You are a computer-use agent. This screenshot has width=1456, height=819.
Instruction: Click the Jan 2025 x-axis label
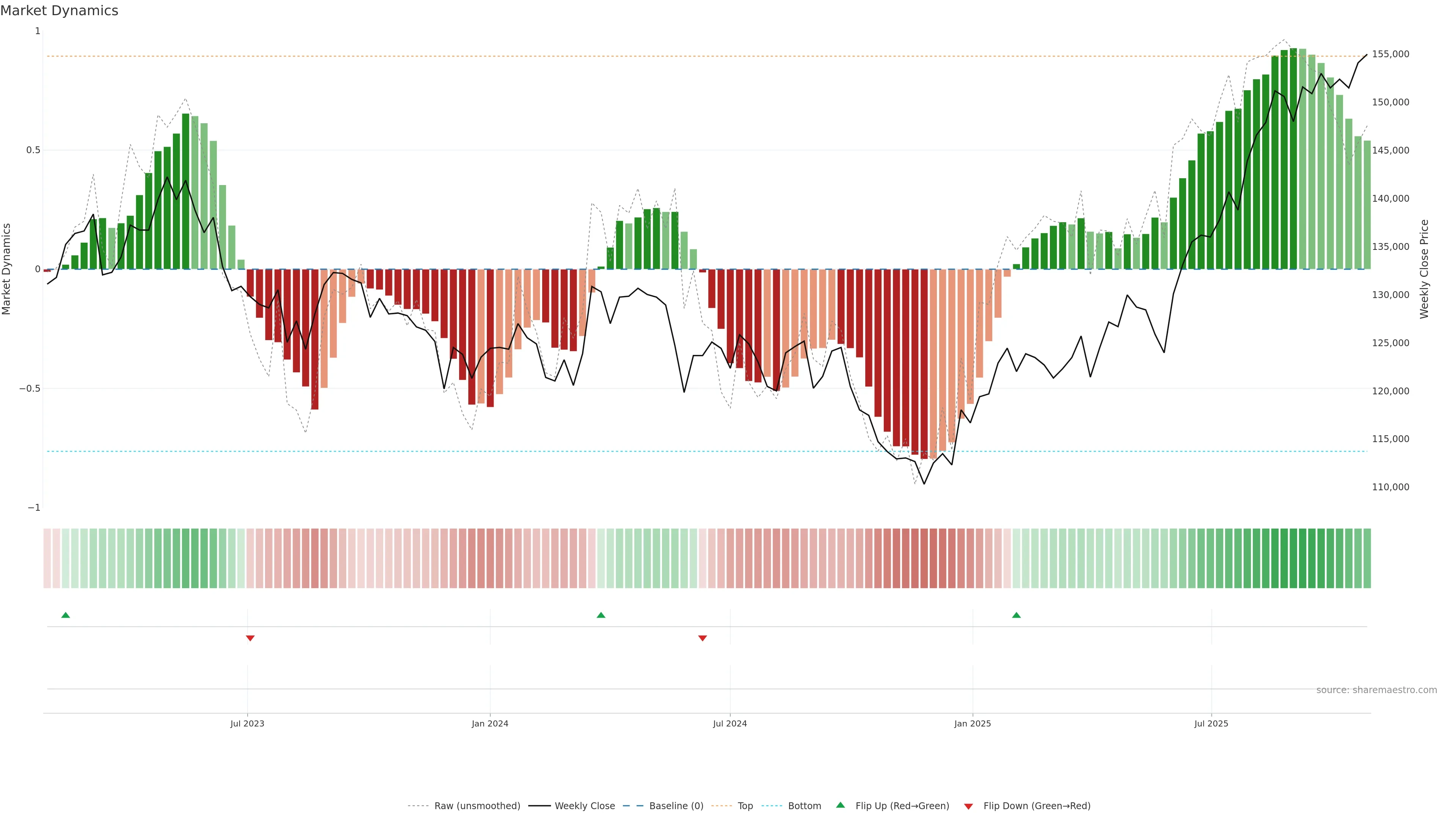972,723
